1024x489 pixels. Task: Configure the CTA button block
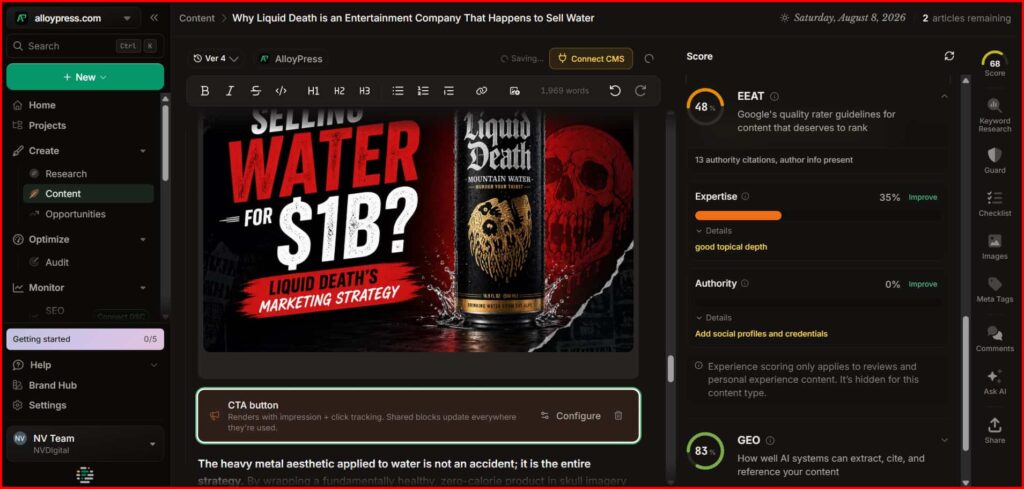click(571, 416)
